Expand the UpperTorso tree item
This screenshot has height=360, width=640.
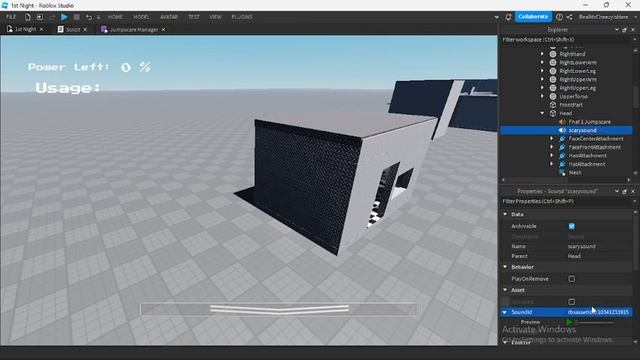click(542, 96)
